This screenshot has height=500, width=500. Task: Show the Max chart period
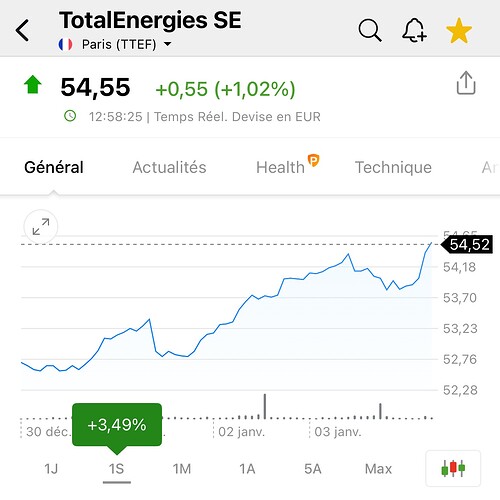coord(378,469)
